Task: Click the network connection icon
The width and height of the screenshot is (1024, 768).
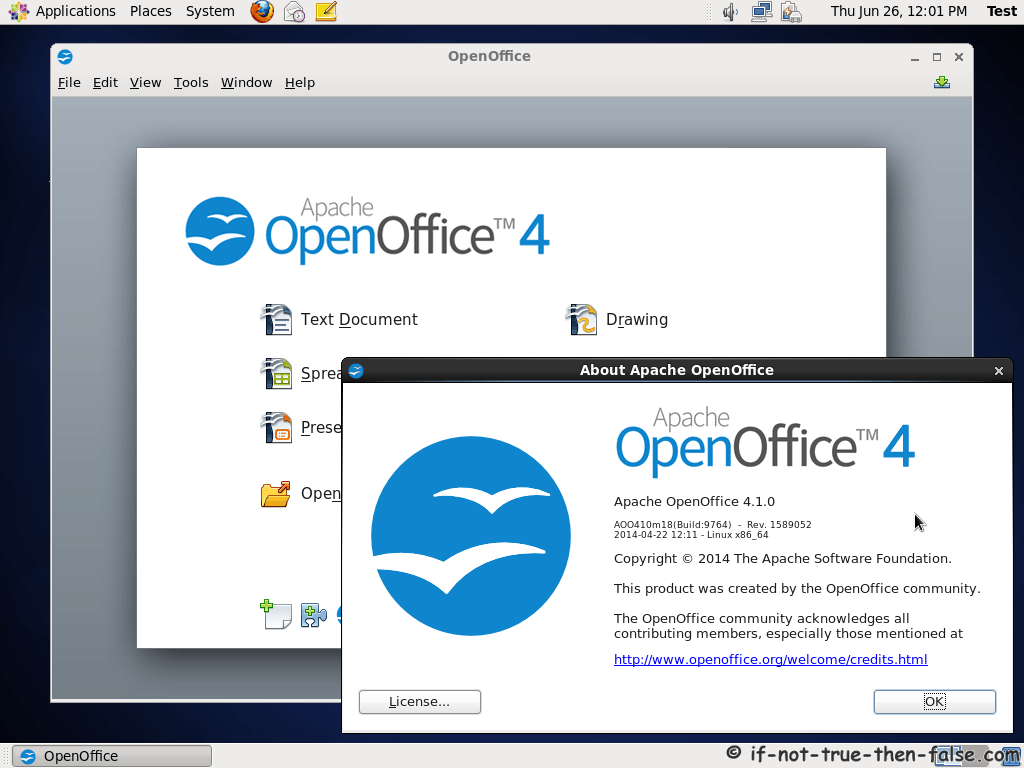Action: click(761, 12)
